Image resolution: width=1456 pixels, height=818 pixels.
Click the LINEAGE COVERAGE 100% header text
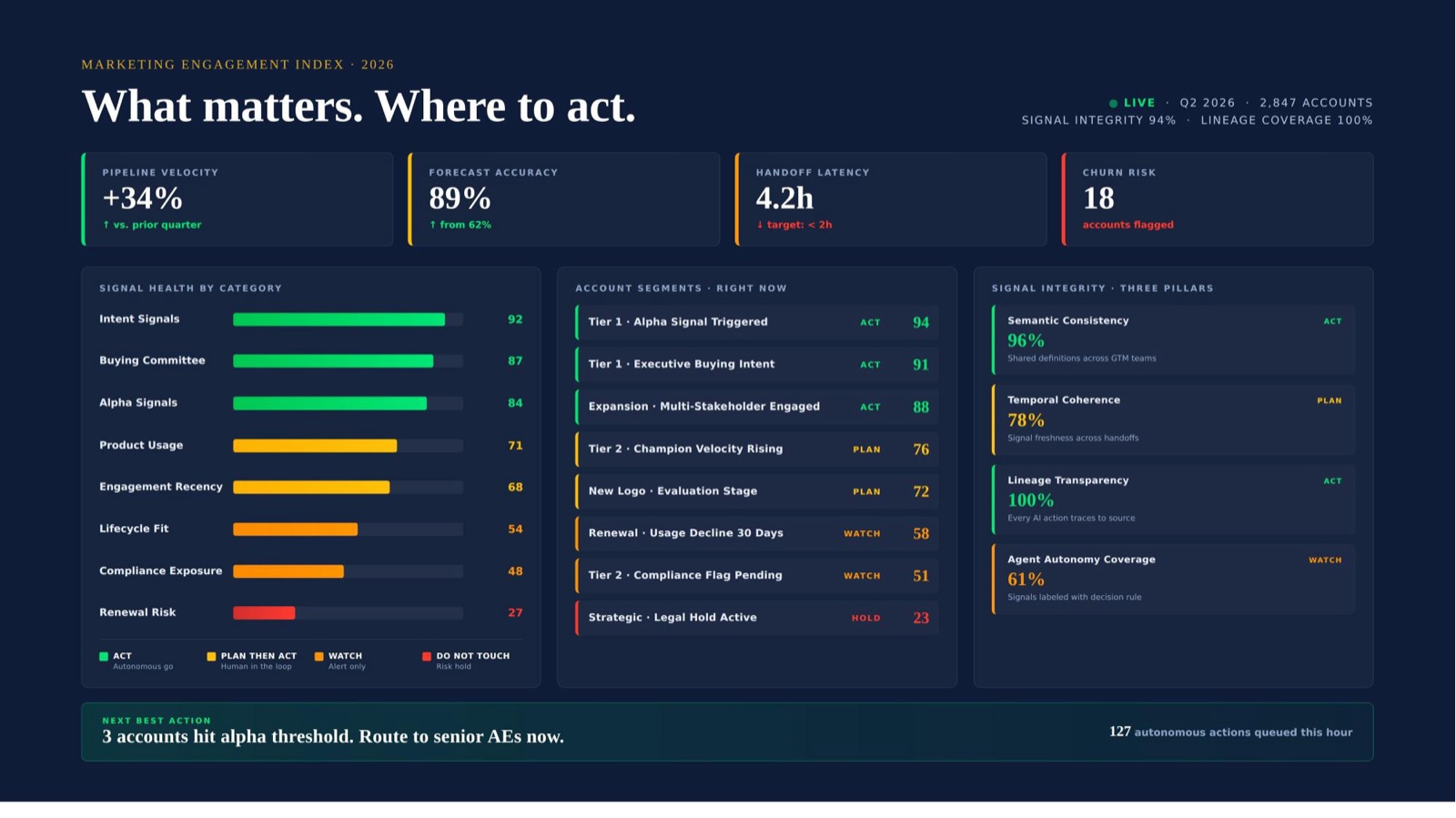(1287, 120)
